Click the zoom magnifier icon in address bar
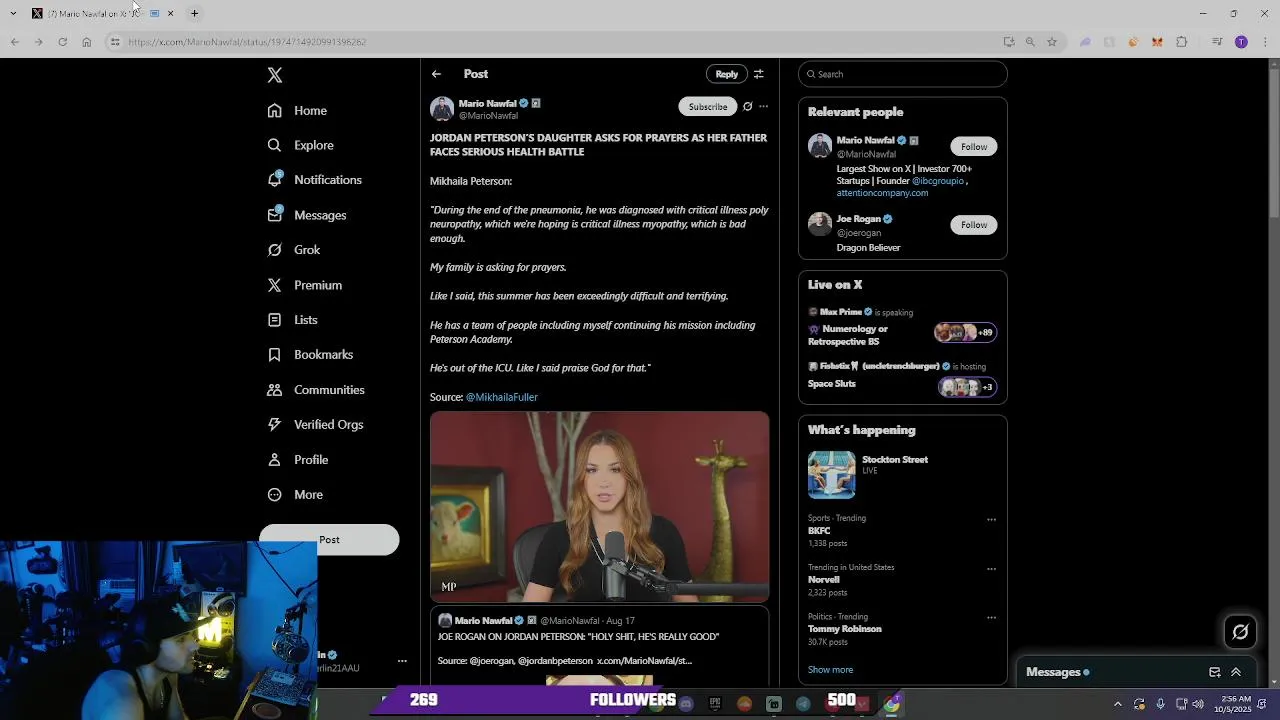Screen dimensions: 1280x720 (1030, 42)
